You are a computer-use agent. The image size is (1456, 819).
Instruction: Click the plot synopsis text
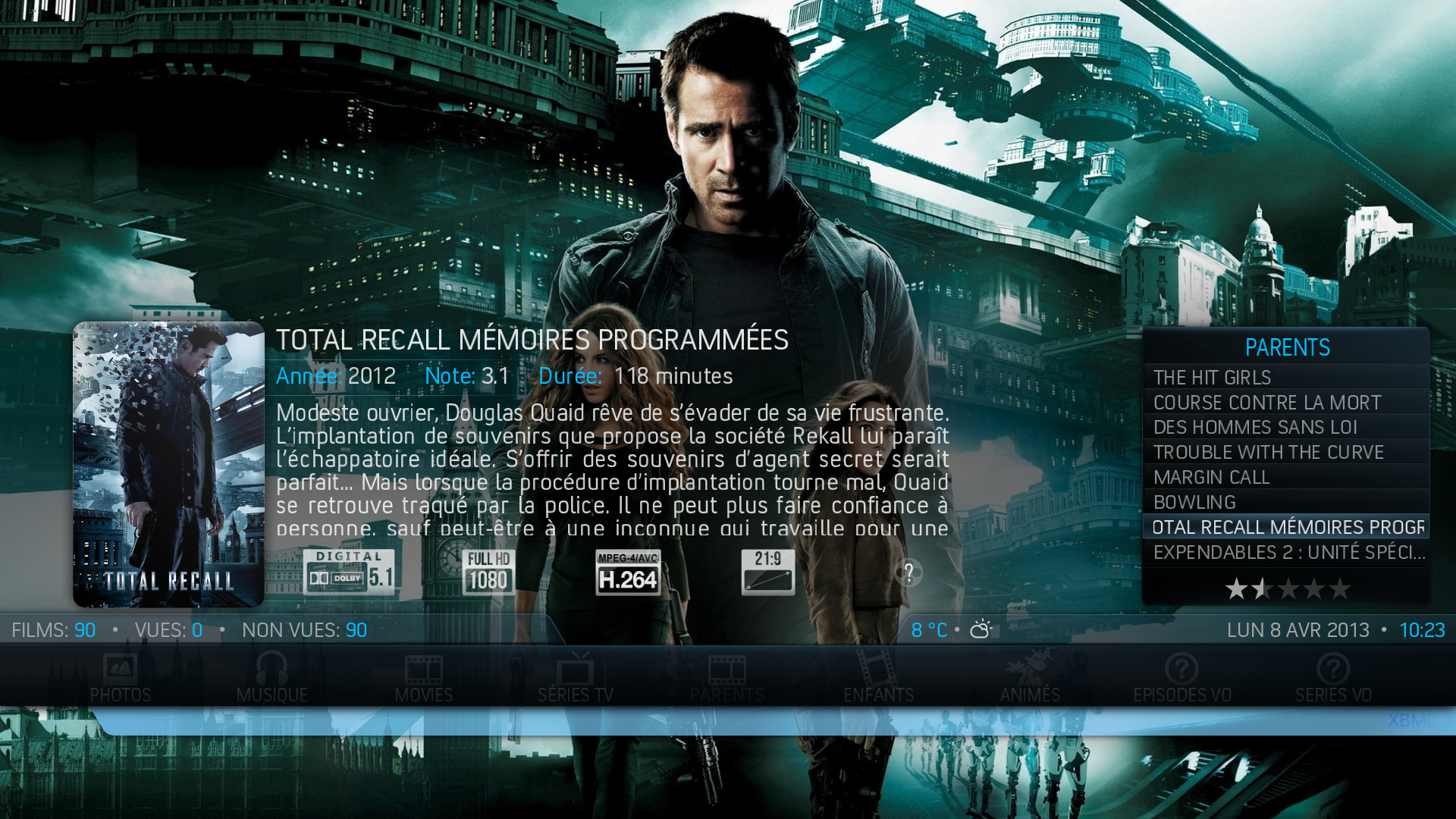tap(613, 469)
